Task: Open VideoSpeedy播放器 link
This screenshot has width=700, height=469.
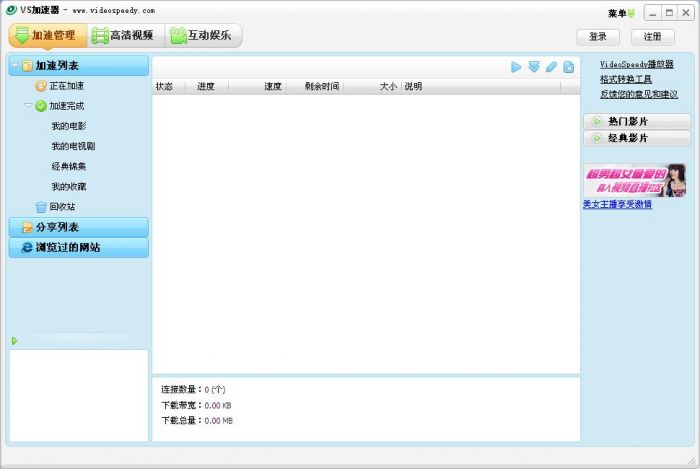Action: coord(637,64)
